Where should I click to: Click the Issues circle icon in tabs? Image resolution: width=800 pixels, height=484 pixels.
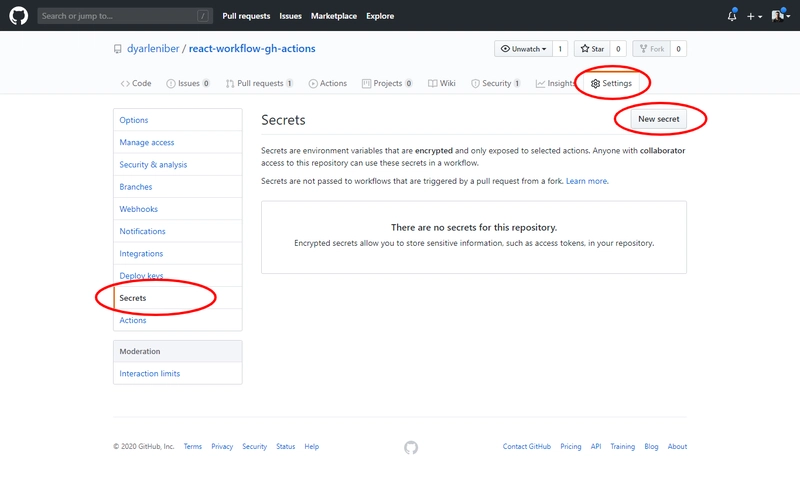pyautogui.click(x=170, y=84)
